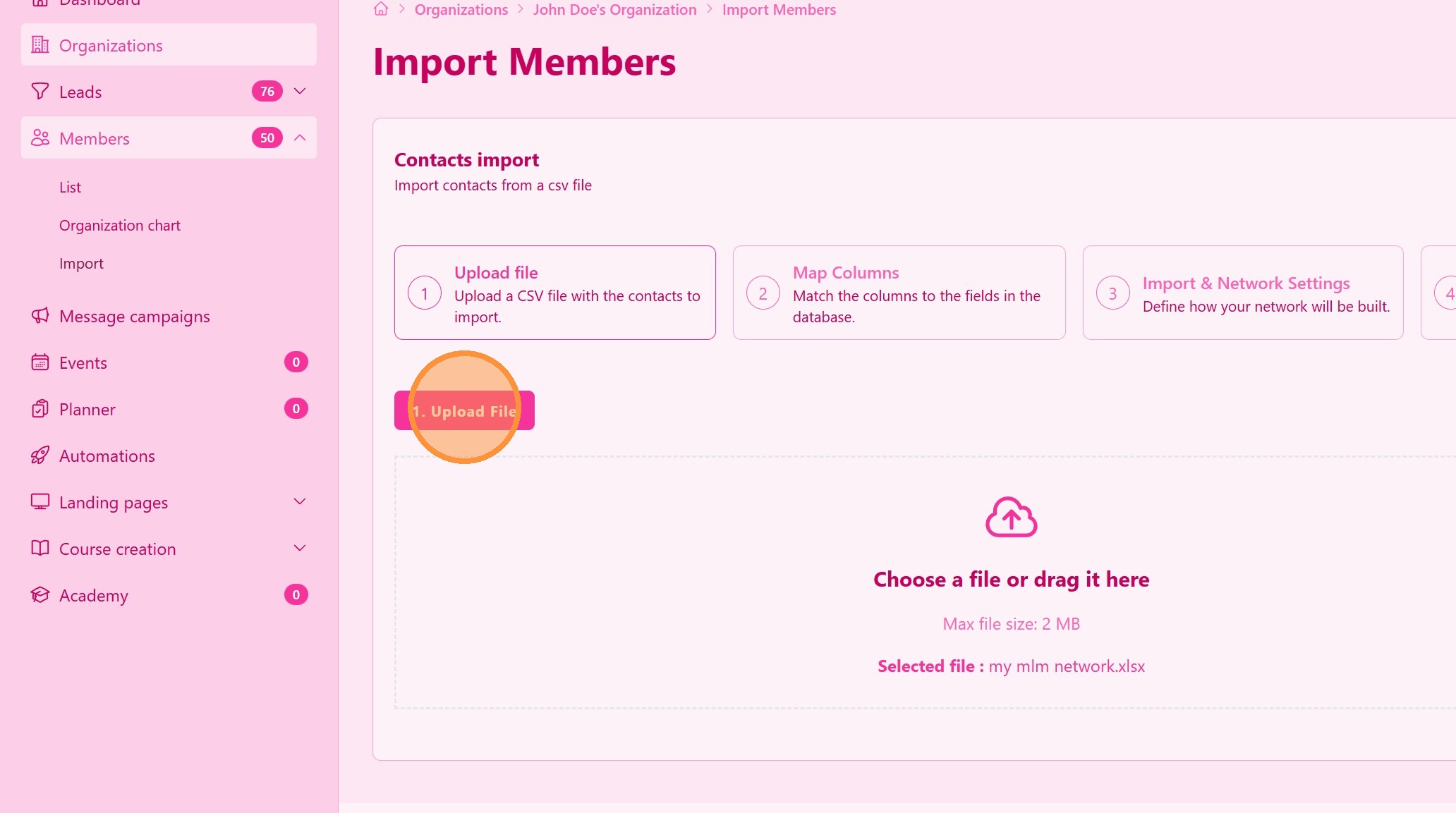Open the Organization chart submenu item

(120, 226)
